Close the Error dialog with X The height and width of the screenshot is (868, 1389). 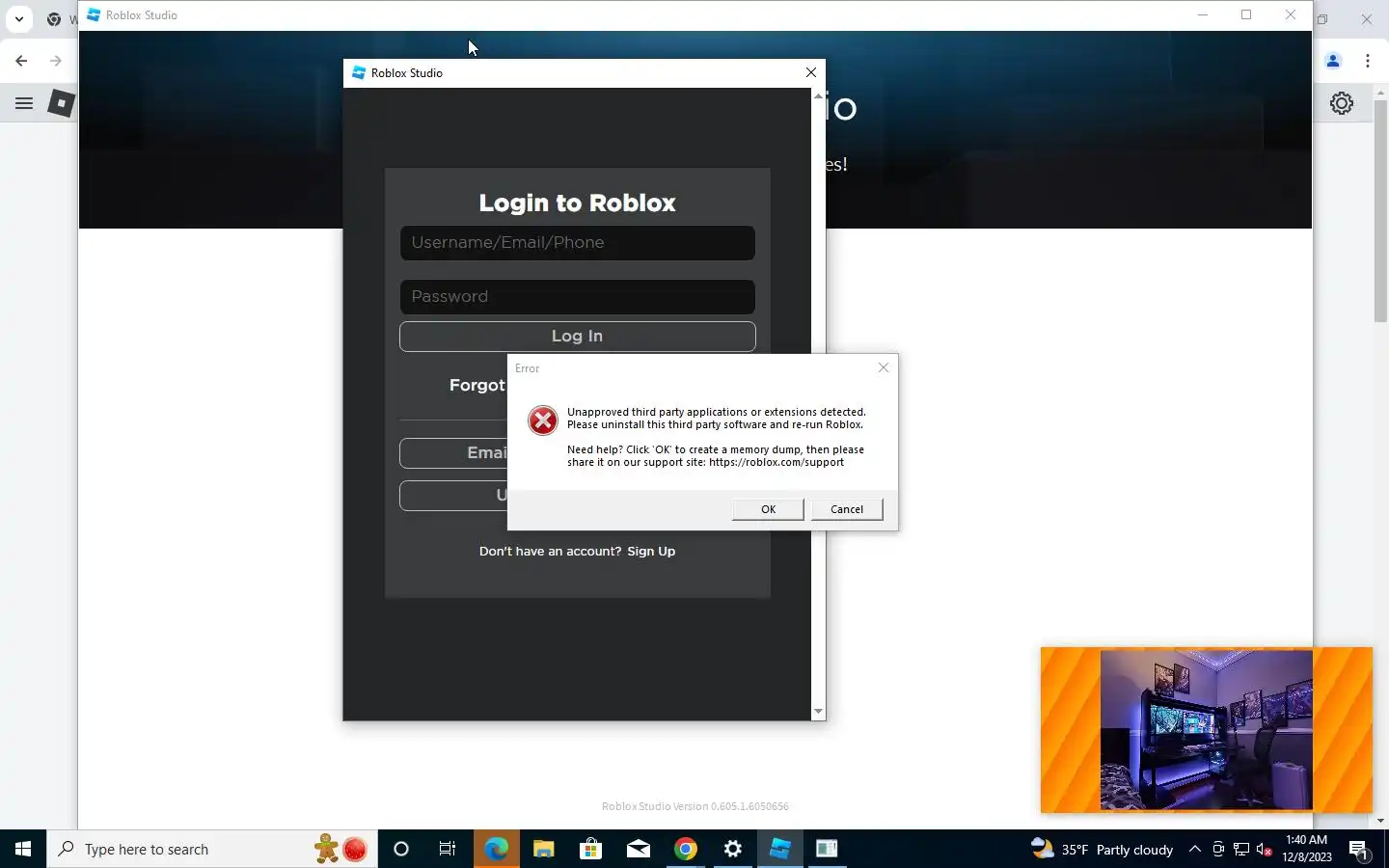(884, 367)
